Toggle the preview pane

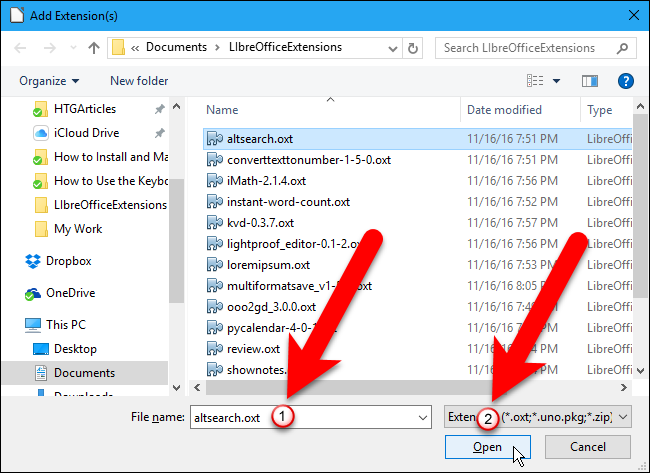tap(589, 81)
